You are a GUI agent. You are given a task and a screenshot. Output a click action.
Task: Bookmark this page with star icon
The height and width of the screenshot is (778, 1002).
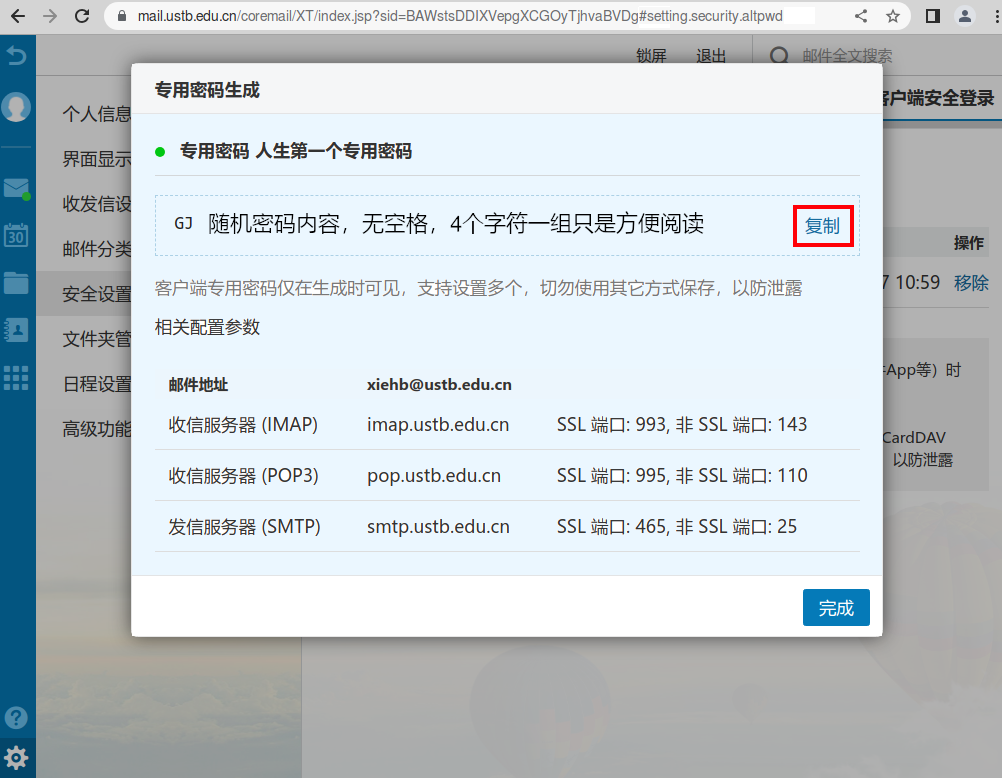[893, 16]
